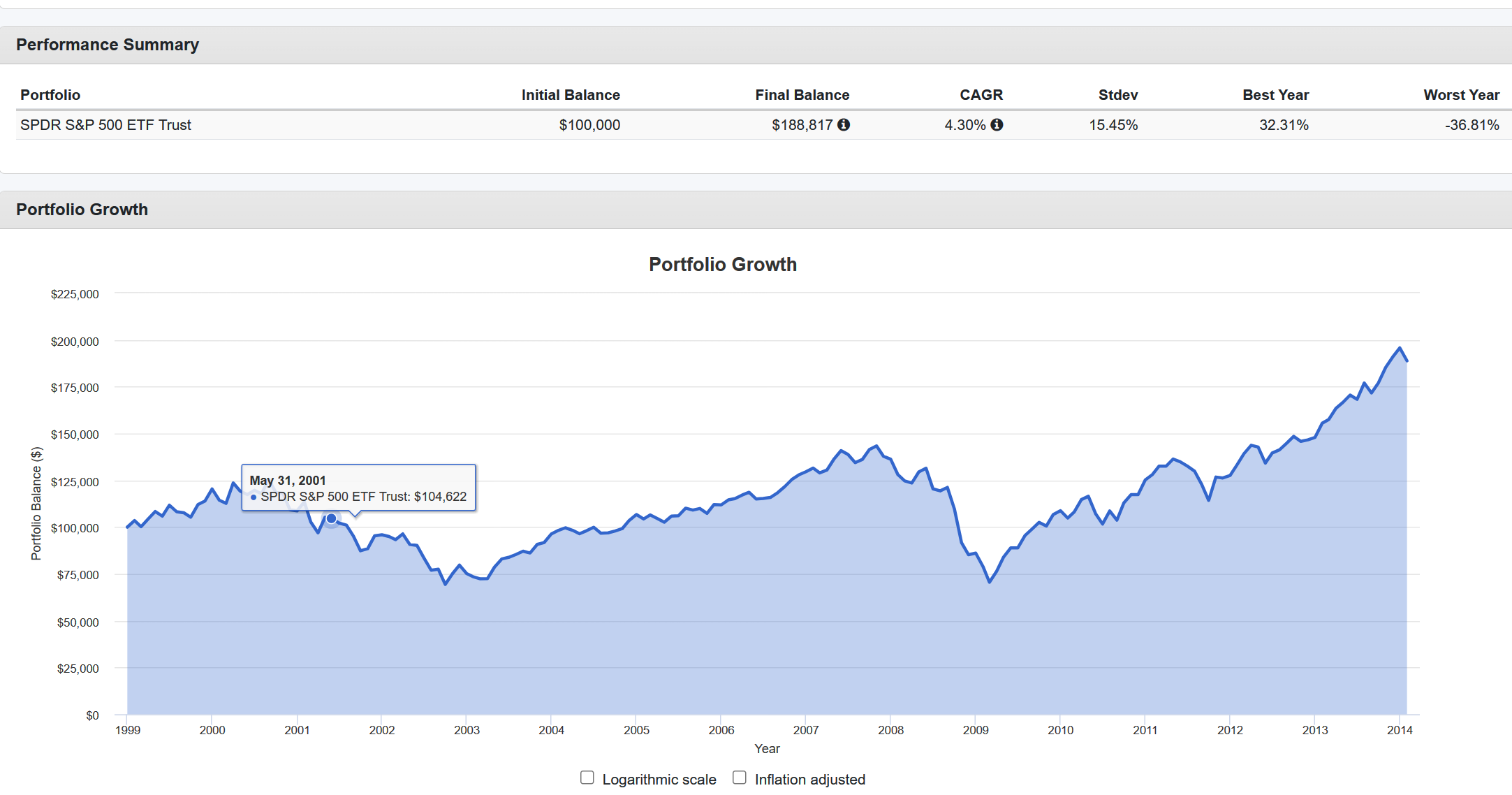Click highlighted May 31, 2001 data point marker

[332, 518]
